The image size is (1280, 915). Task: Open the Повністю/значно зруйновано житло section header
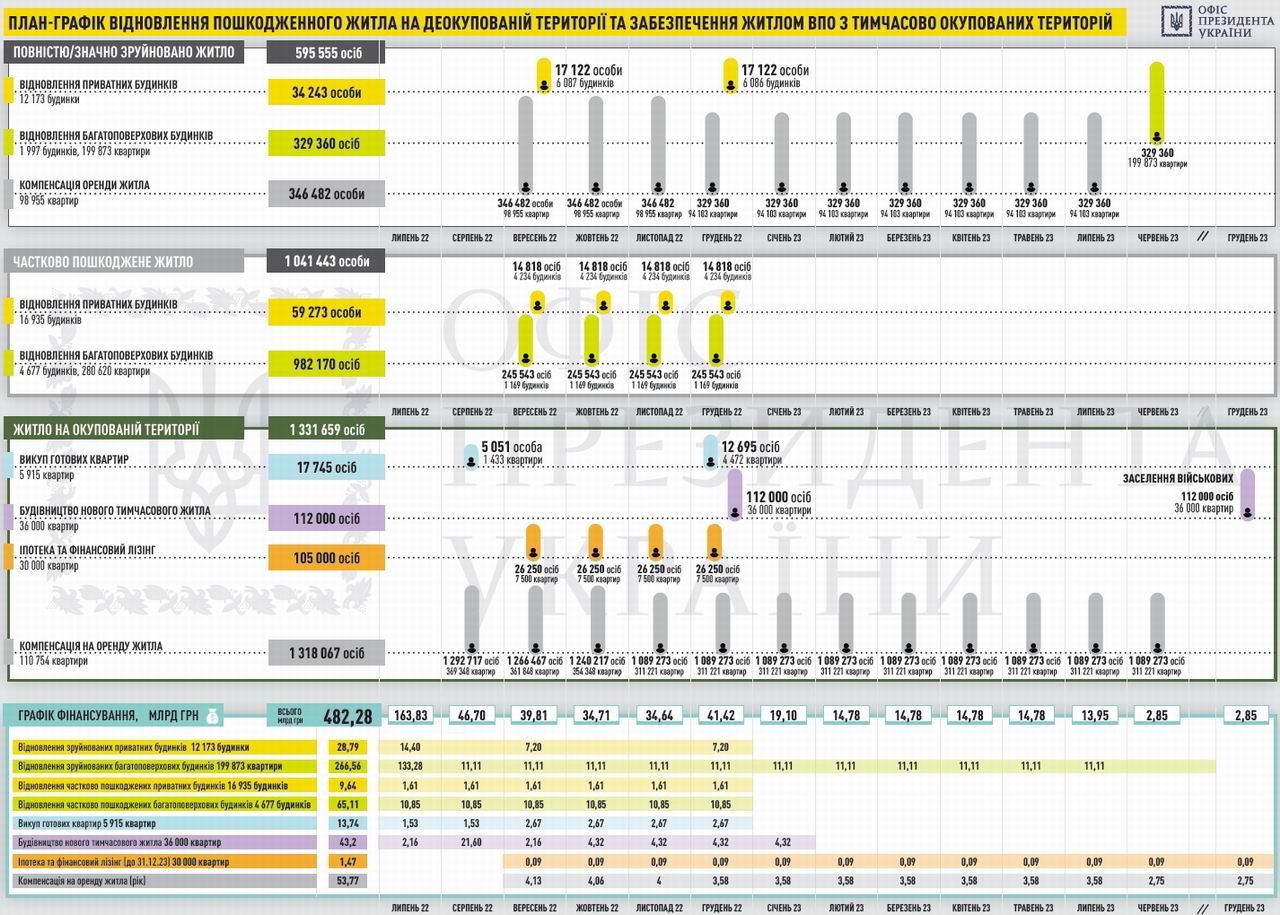coord(125,52)
